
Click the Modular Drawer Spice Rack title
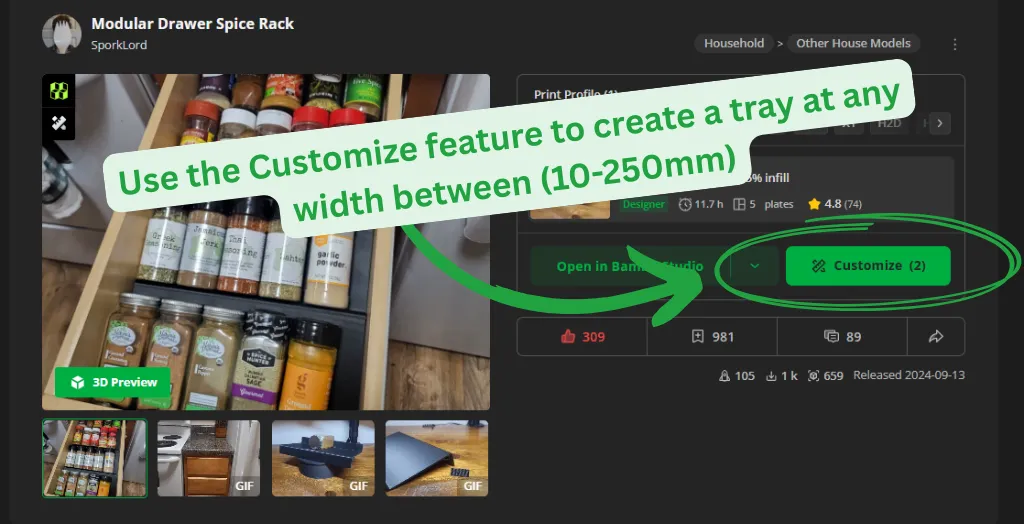193,24
